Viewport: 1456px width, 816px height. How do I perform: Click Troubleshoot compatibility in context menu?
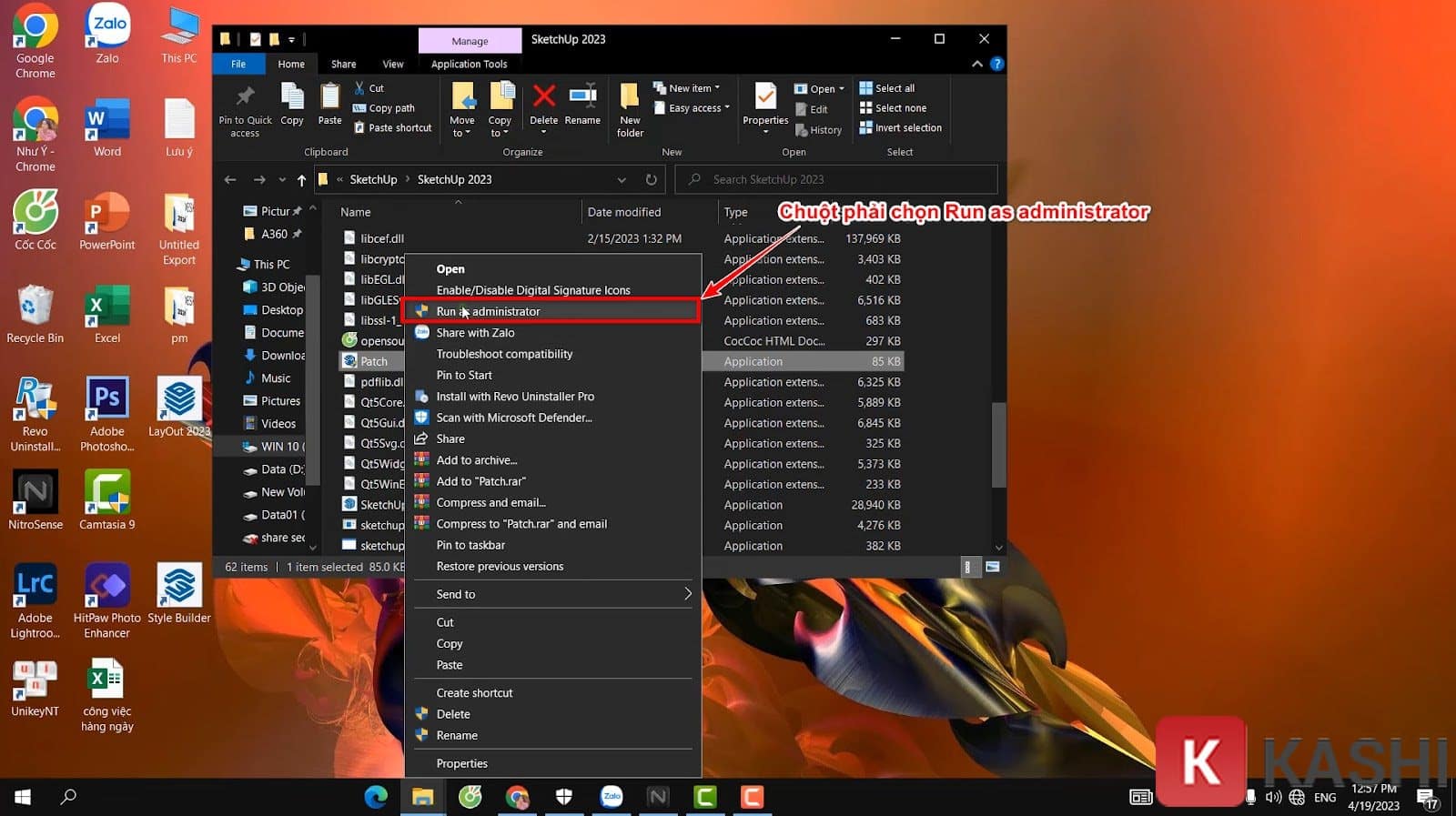(504, 354)
